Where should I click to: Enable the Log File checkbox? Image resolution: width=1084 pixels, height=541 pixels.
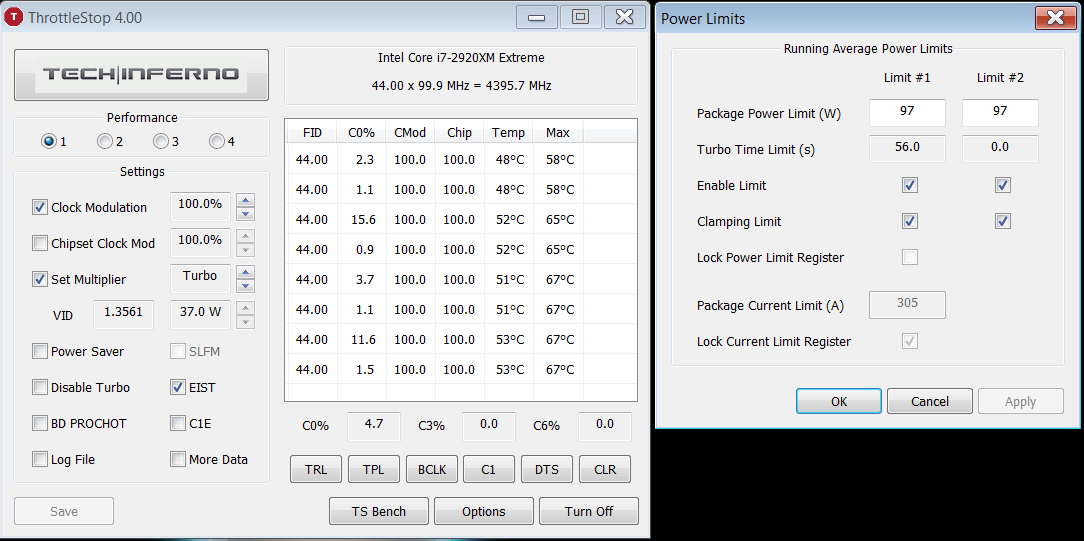tap(39, 459)
